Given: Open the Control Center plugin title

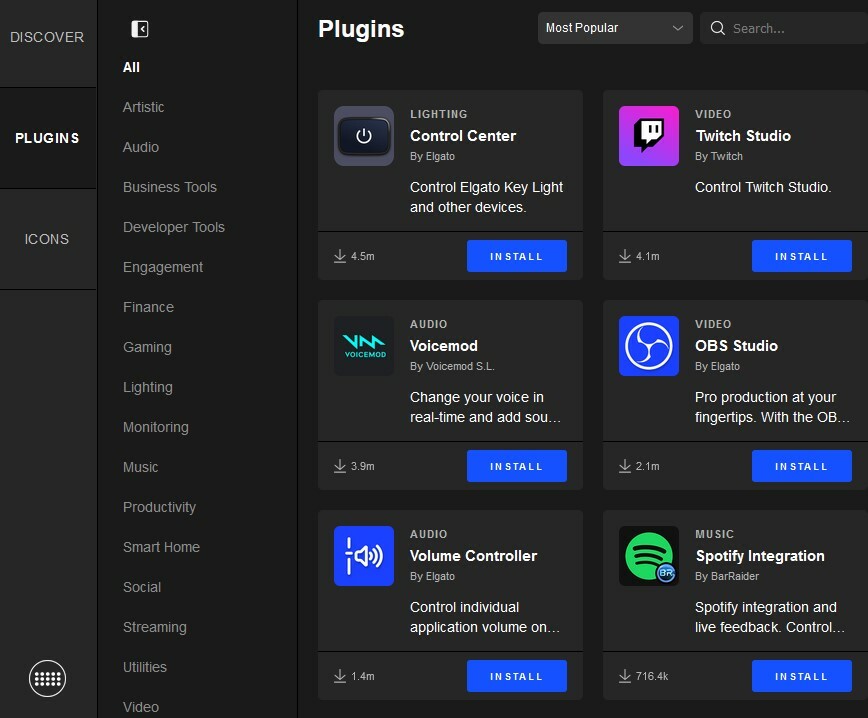Looking at the screenshot, I should [x=463, y=136].
